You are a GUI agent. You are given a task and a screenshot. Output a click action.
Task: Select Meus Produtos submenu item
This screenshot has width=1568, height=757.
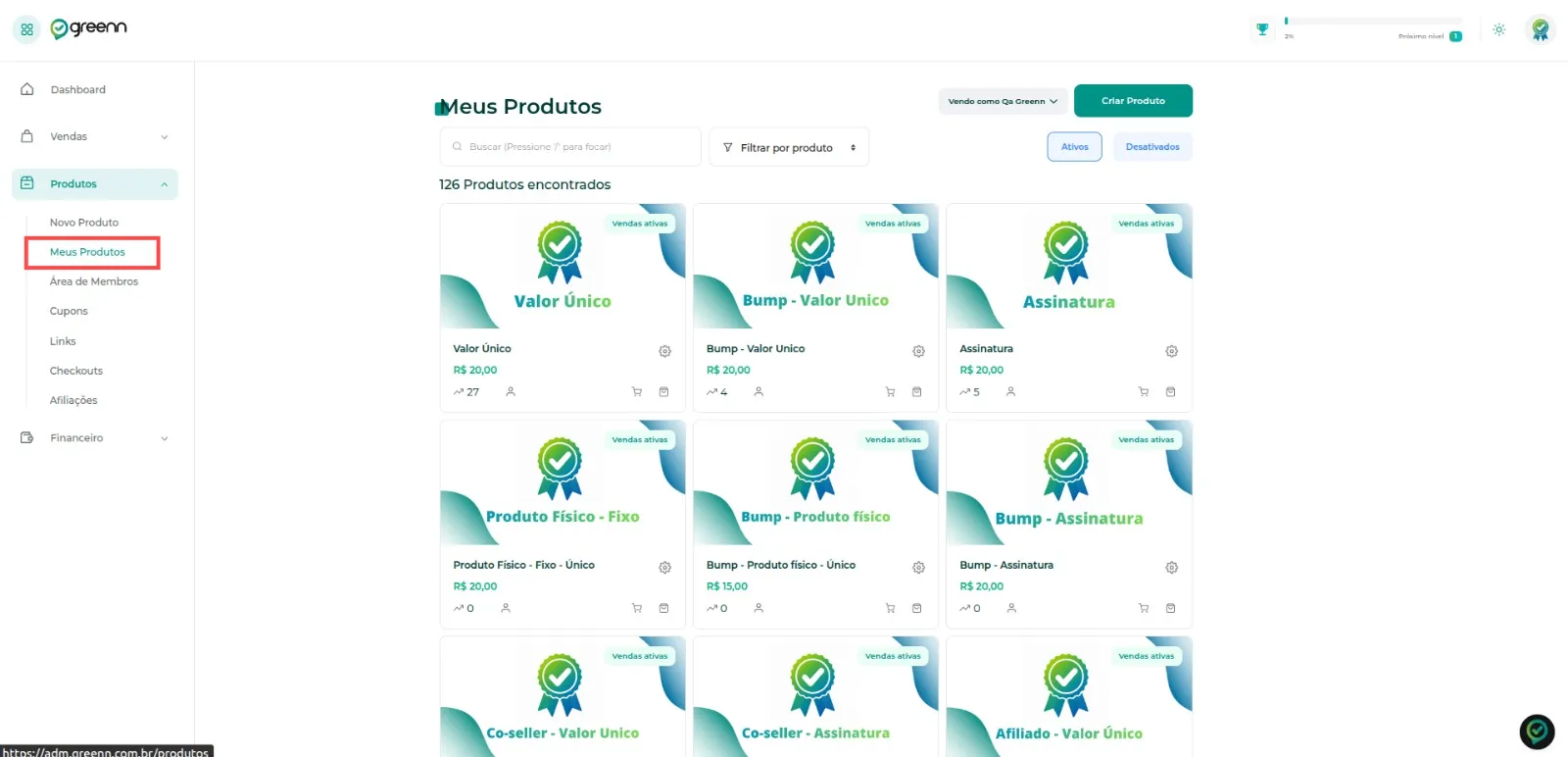(x=87, y=252)
